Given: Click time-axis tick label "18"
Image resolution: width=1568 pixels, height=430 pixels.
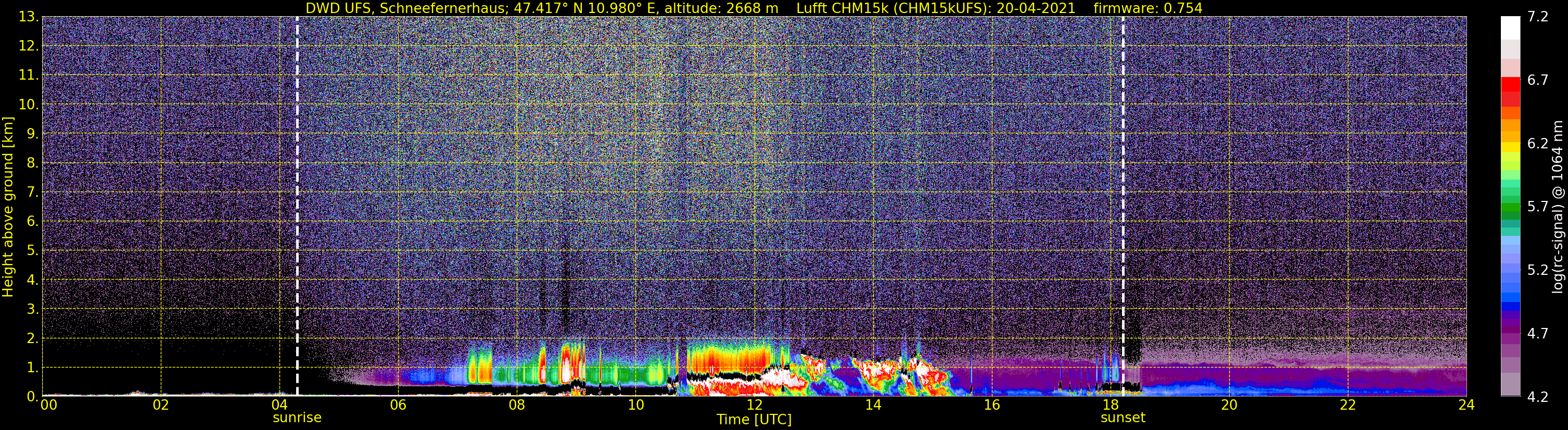Looking at the screenshot, I should point(1110,406).
